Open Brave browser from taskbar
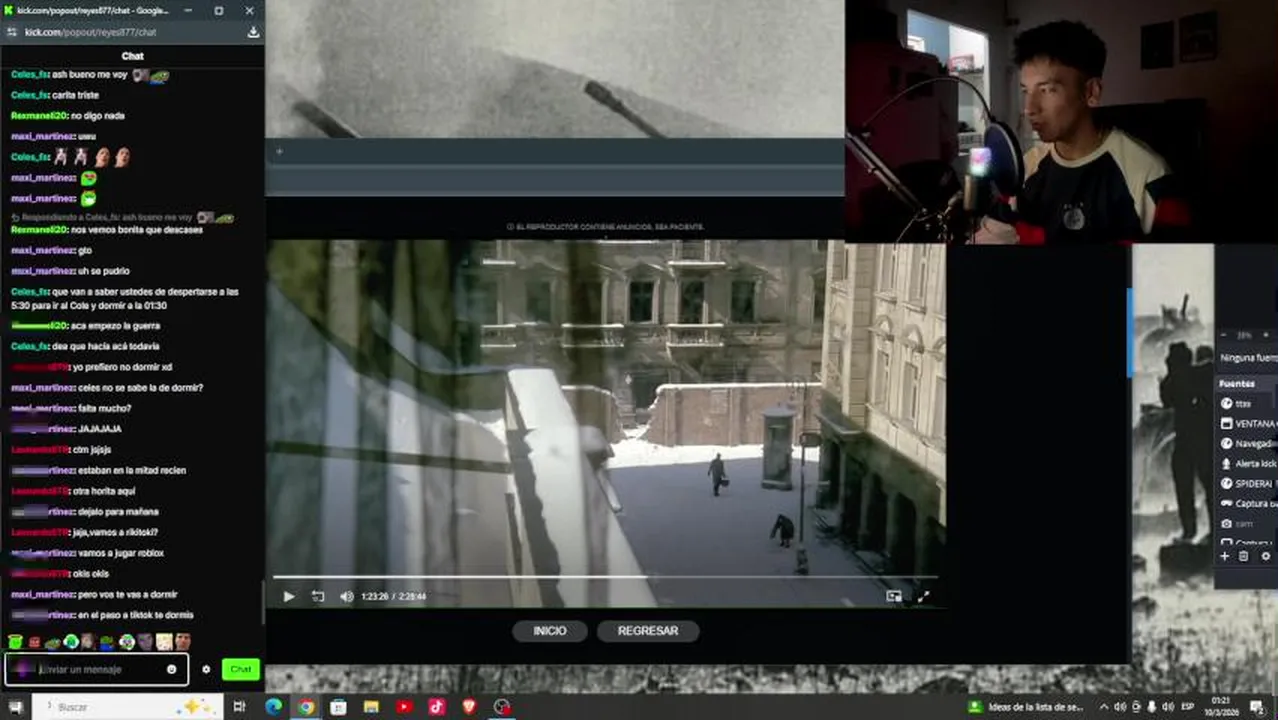 click(469, 707)
